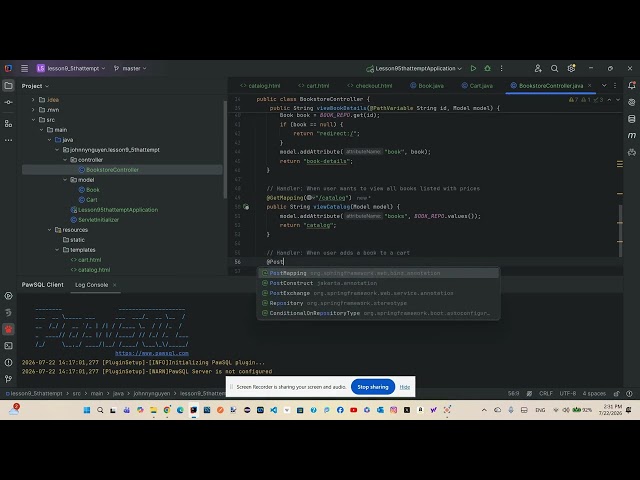Collapse the controller package
640x480 pixels.
(65, 160)
